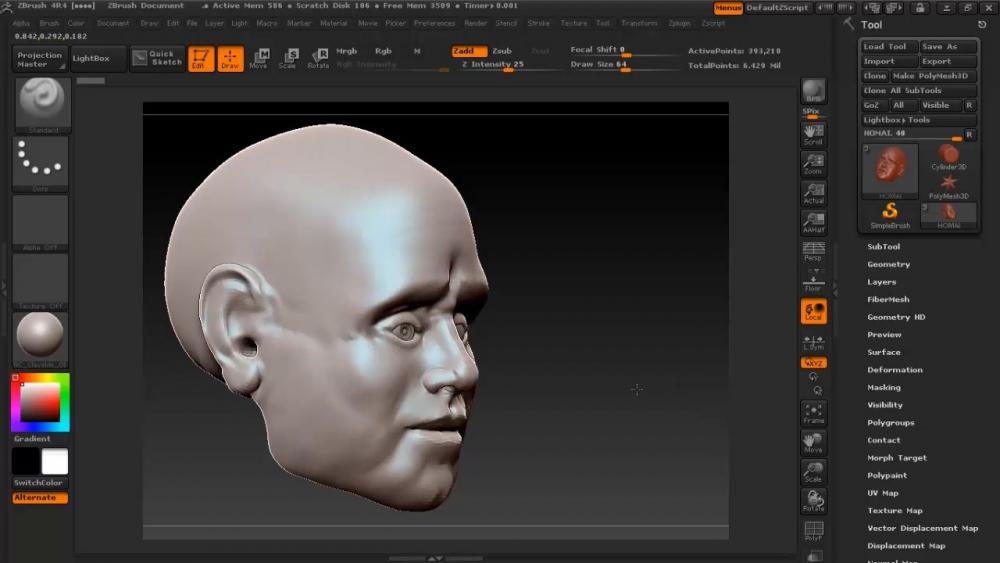This screenshot has width=1000, height=563.
Task: Expand the Geometry section
Action: 888,265
